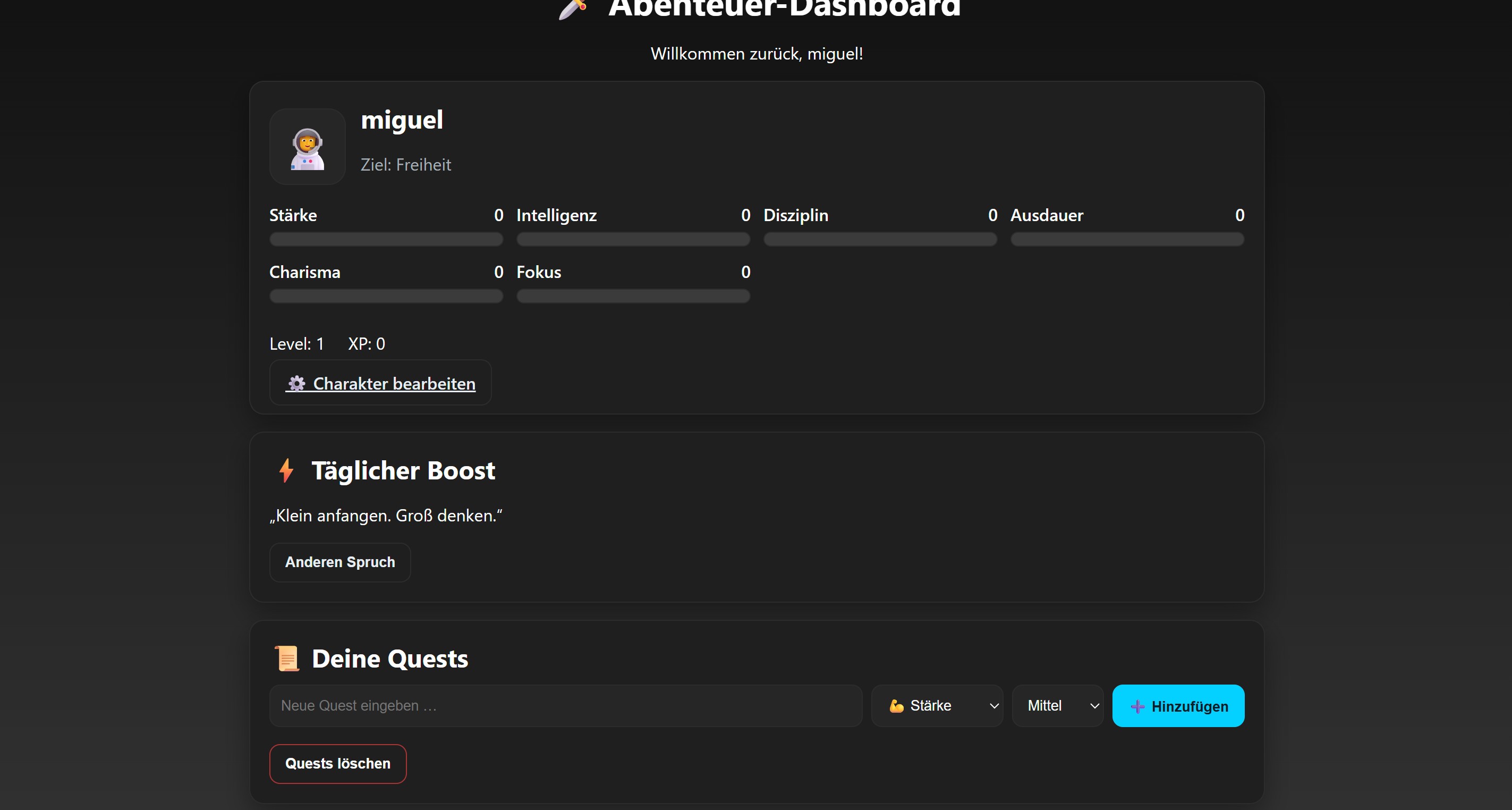Click the Ausdauer progress bar
This screenshot has height=810, width=1512.
pos(1126,239)
